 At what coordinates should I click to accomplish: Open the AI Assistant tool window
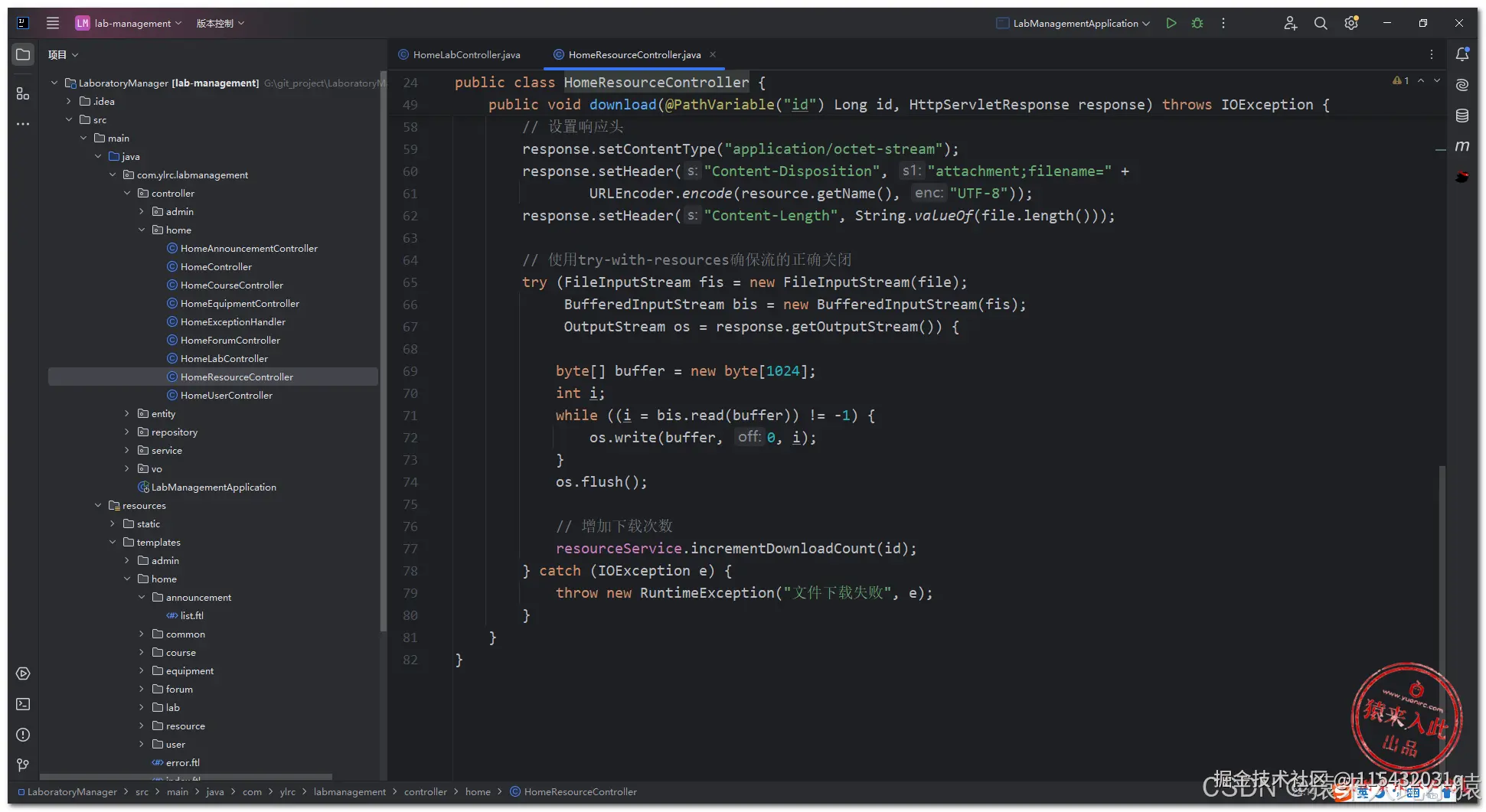click(1462, 85)
